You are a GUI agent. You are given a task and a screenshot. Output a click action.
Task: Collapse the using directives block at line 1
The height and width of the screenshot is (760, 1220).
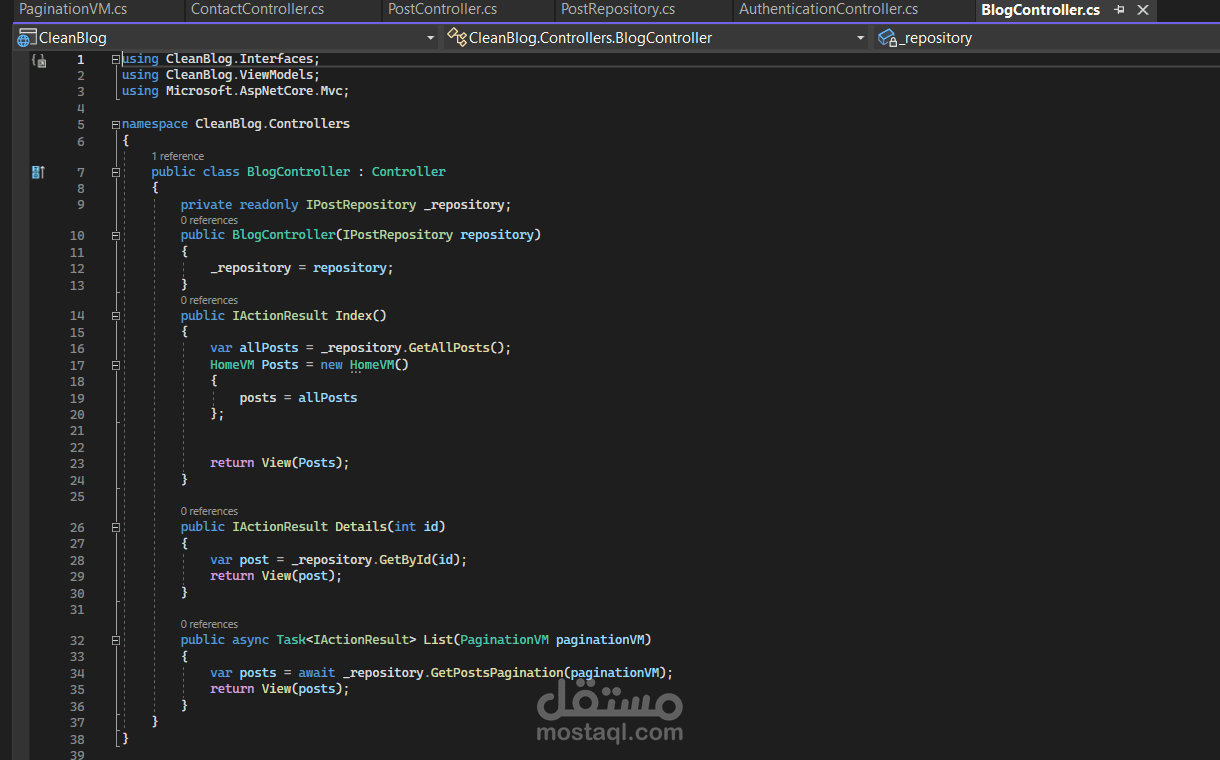[x=116, y=59]
